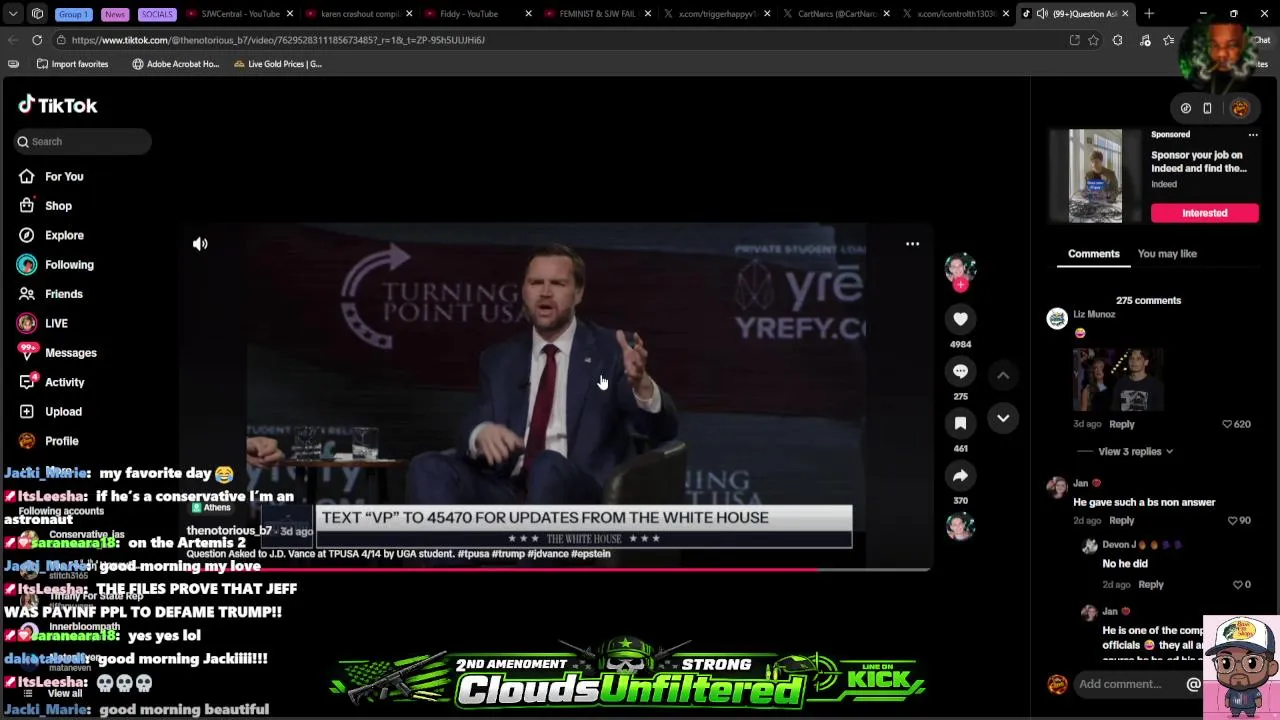1280x720 pixels.
Task: Open a new browser tab with the plus button
Action: tap(1149, 14)
